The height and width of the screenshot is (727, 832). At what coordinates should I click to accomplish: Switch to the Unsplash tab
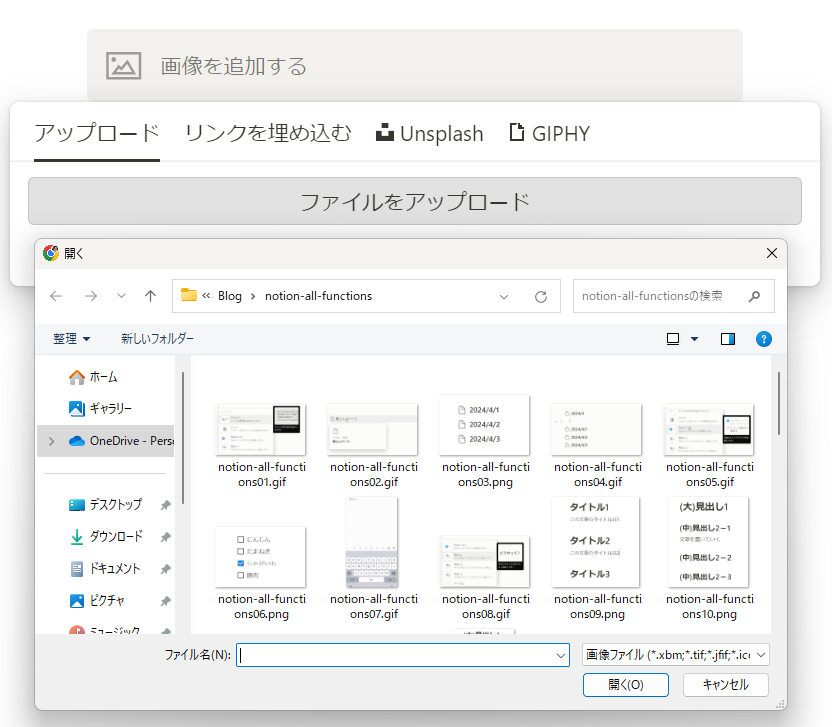point(429,133)
